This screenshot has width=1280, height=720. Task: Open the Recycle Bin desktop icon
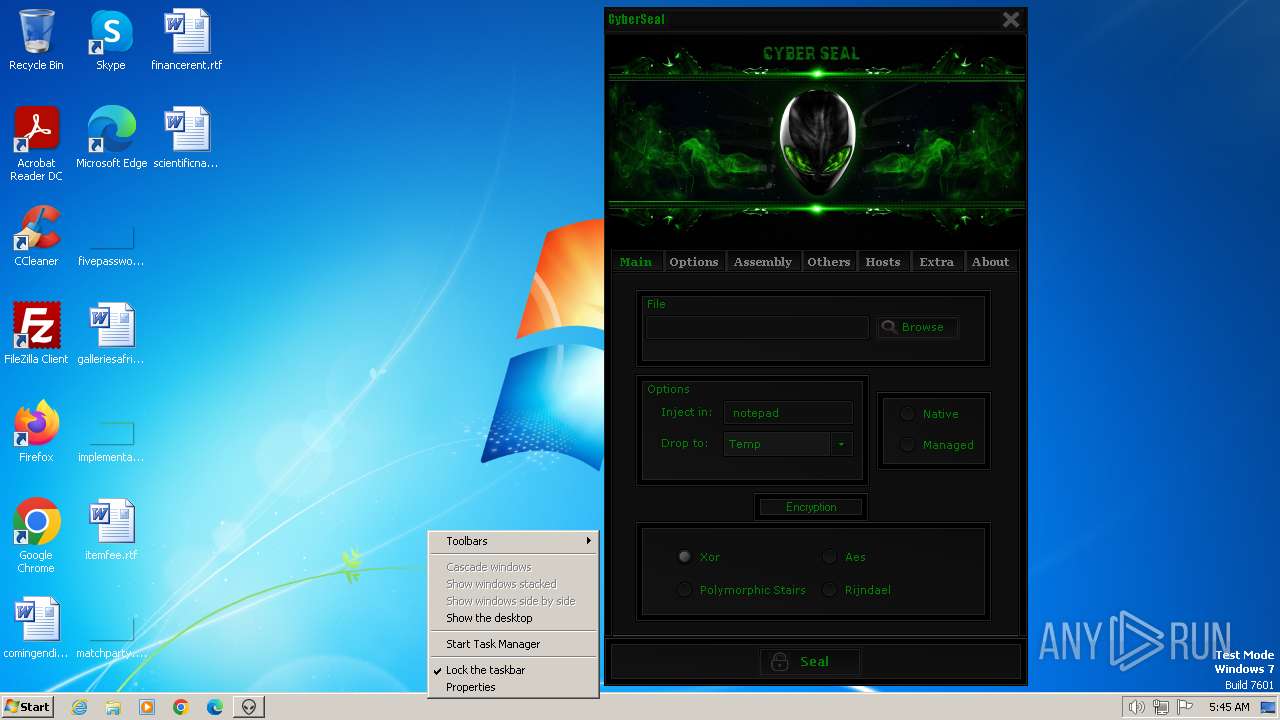point(36,41)
